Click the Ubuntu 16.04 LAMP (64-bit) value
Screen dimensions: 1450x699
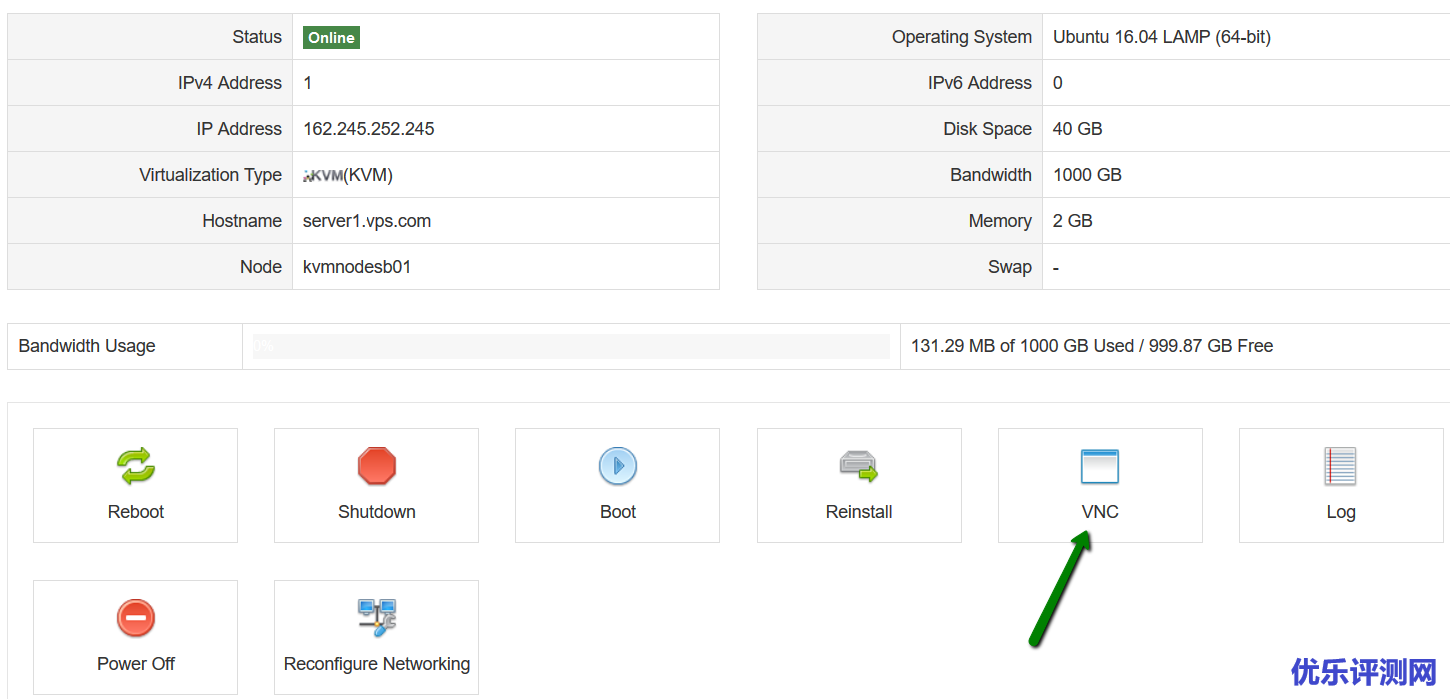1162,37
